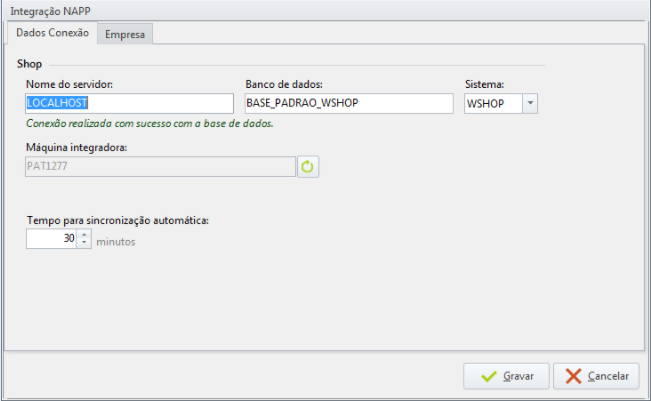Image resolution: width=651 pixels, height=401 pixels.
Task: Switch to the Empresa tab
Action: [x=125, y=34]
